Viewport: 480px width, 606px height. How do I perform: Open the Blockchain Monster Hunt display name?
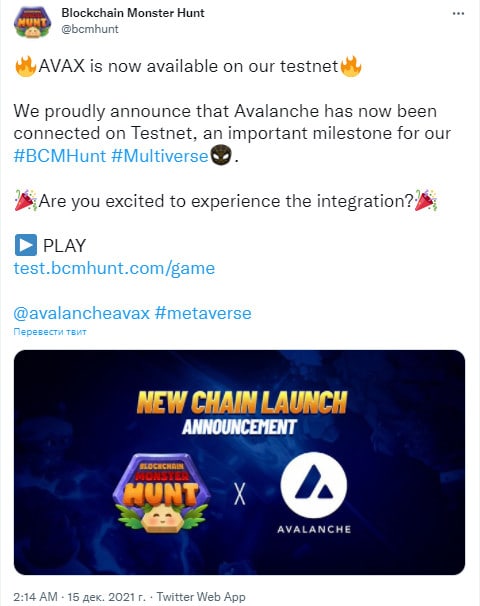pos(133,13)
